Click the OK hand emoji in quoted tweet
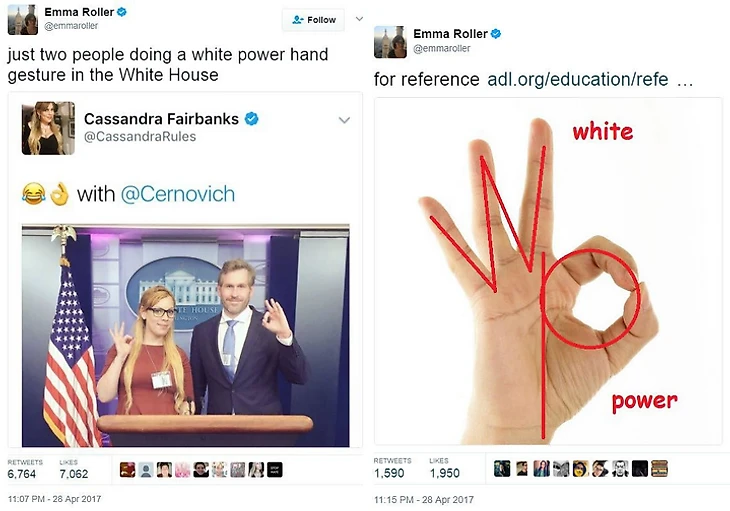 [59, 194]
